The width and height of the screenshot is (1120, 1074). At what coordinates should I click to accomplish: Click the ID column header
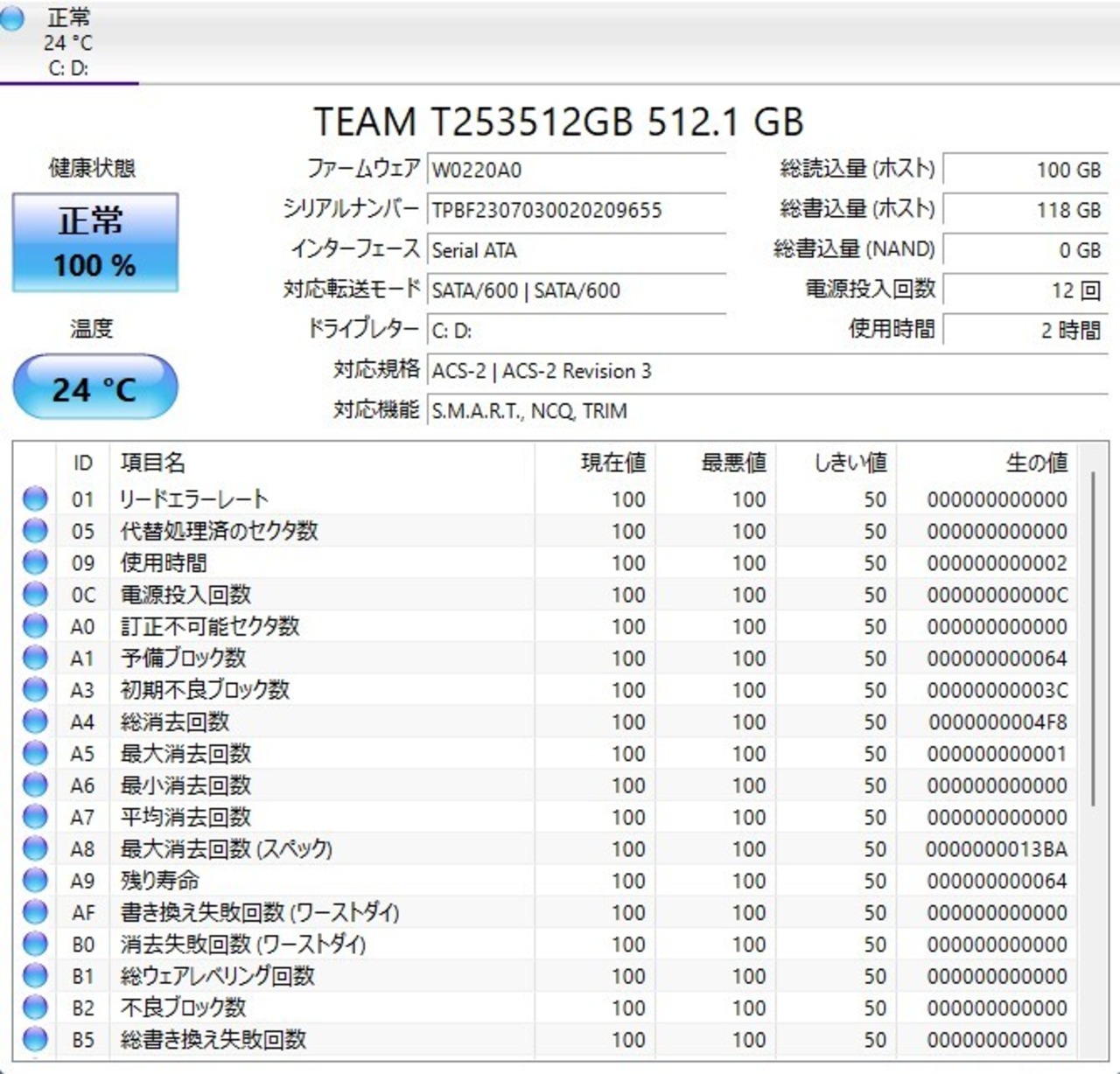pos(82,463)
